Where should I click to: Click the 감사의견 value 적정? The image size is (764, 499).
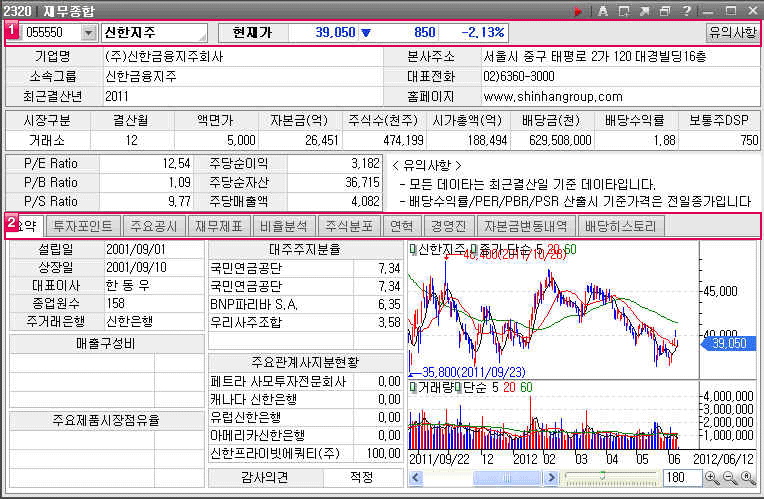[x=362, y=477]
